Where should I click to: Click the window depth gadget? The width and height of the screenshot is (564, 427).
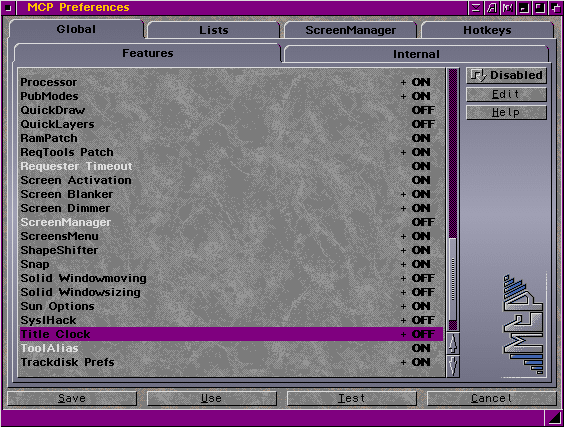point(555,8)
